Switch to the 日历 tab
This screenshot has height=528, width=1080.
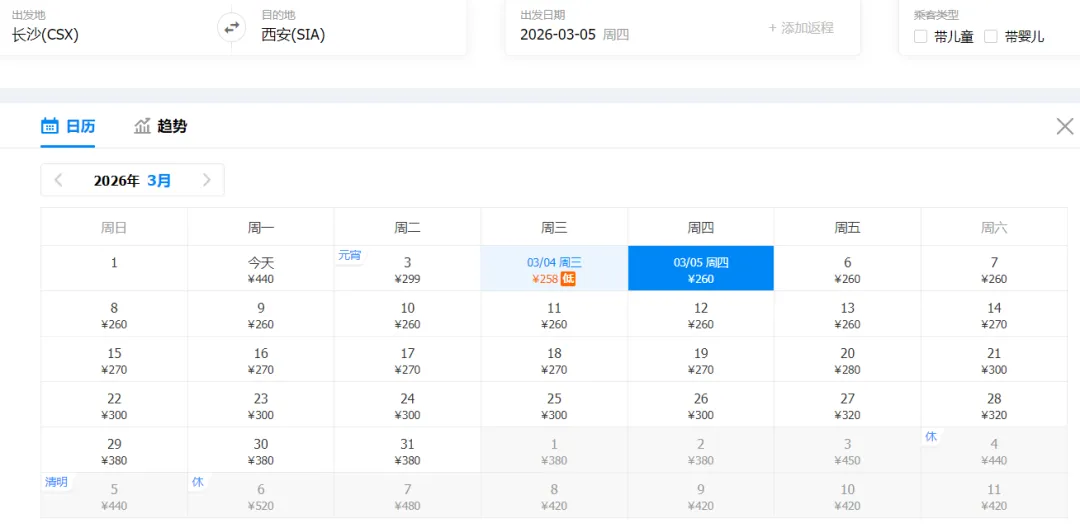pyautogui.click(x=68, y=126)
